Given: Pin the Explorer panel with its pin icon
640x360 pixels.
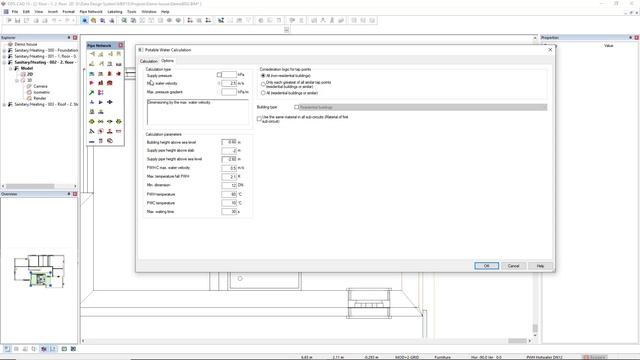Looking at the screenshot, I should [x=69, y=38].
